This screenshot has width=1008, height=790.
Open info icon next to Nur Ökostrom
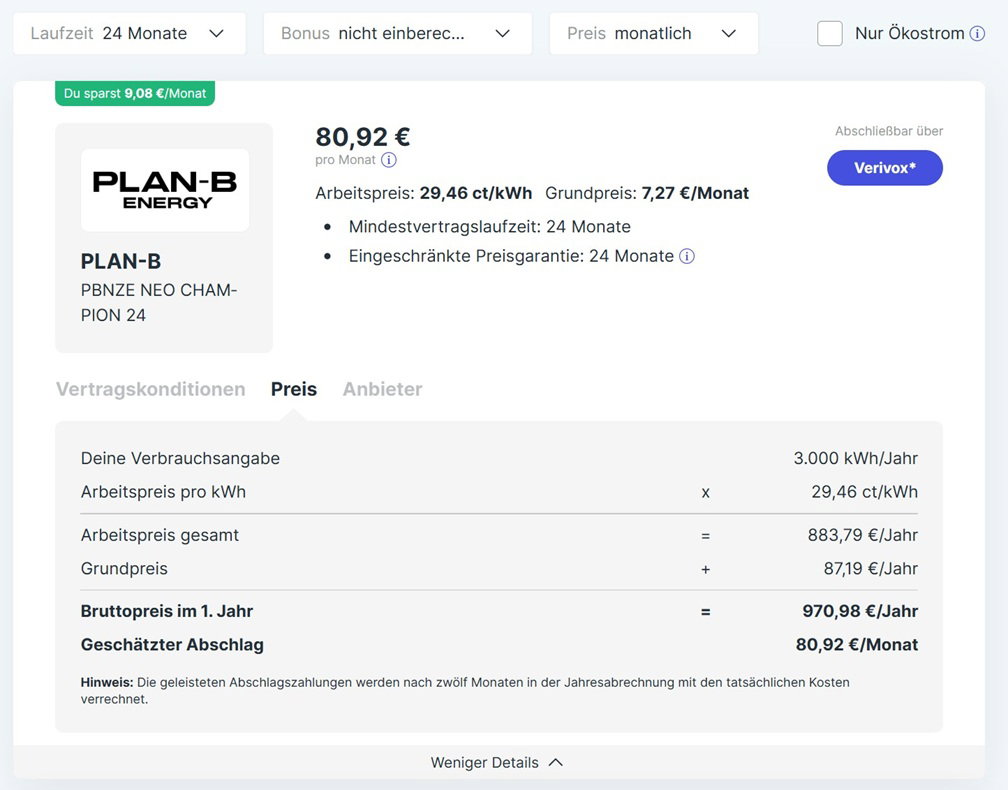click(977, 33)
